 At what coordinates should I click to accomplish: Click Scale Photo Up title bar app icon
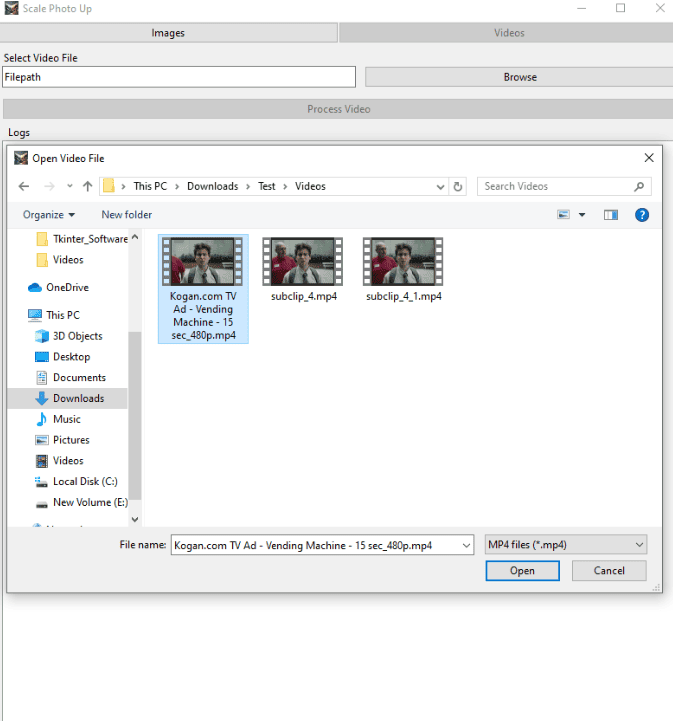point(11,8)
